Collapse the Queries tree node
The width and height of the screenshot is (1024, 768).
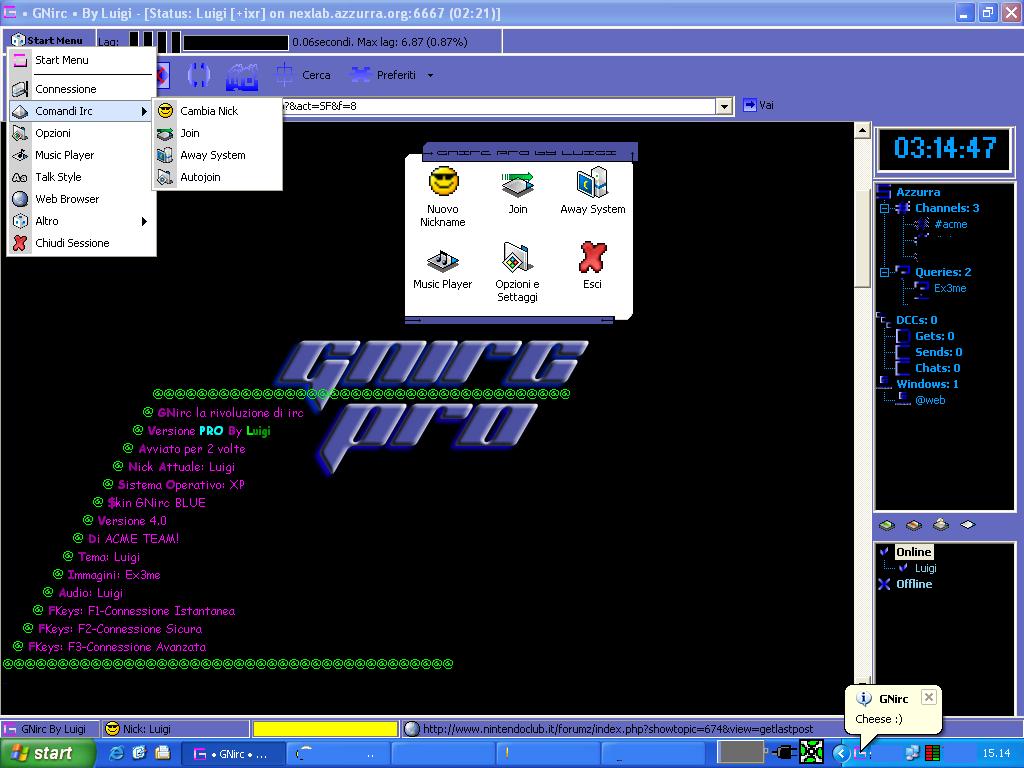[x=884, y=272]
